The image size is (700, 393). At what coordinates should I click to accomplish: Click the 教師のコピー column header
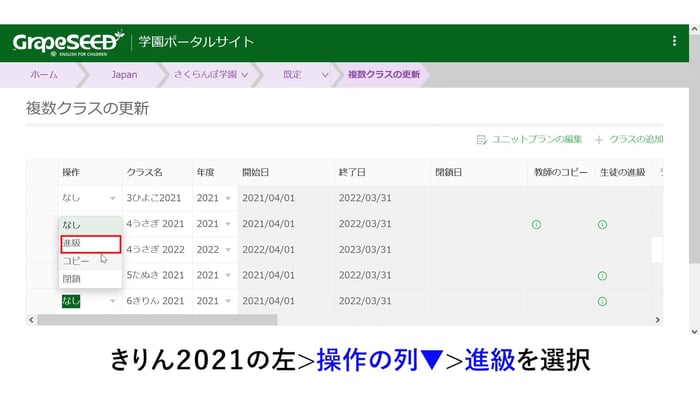click(x=561, y=172)
